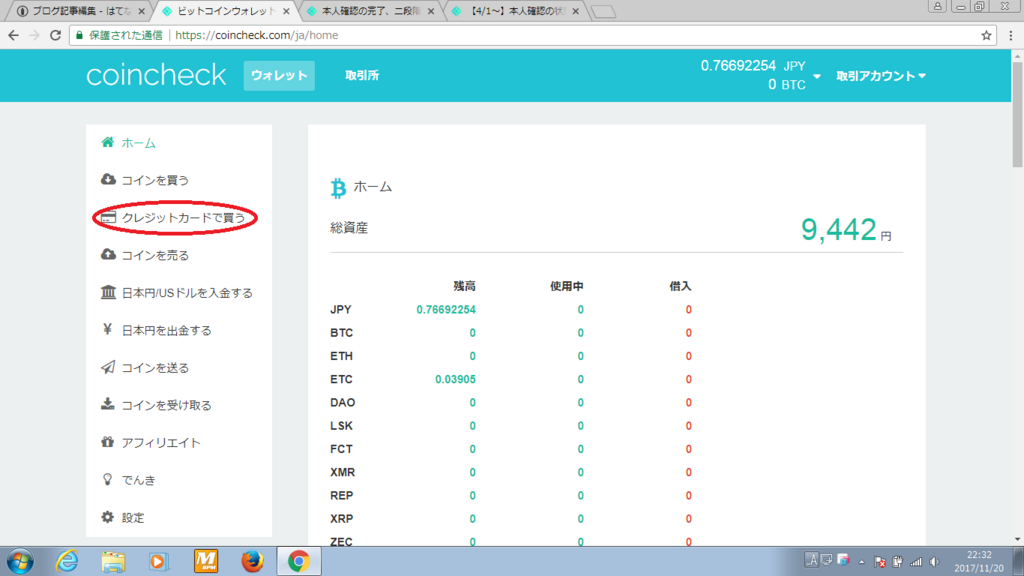Screen dimensions: 1024x576
Task: Click Chrome icon in taskbar
Action: [x=298, y=562]
